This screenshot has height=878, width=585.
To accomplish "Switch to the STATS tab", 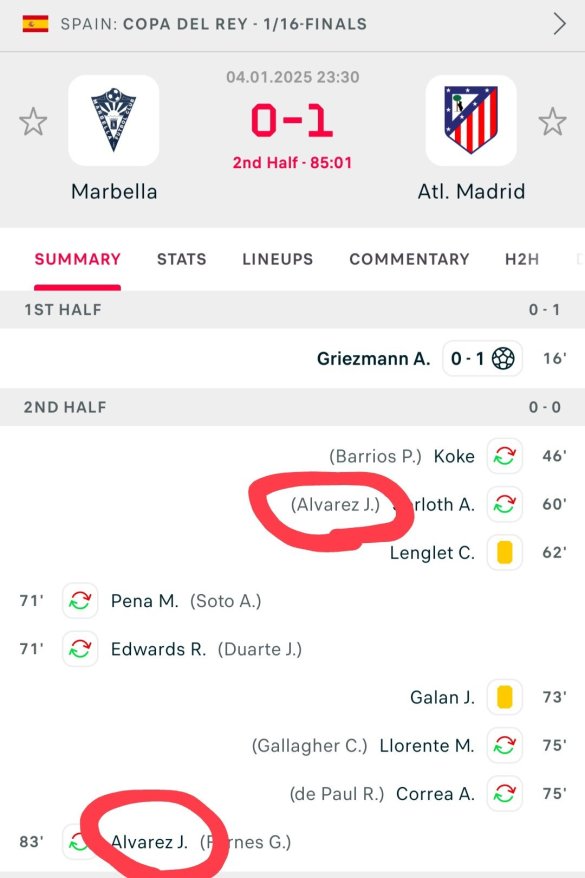I will pos(181,259).
